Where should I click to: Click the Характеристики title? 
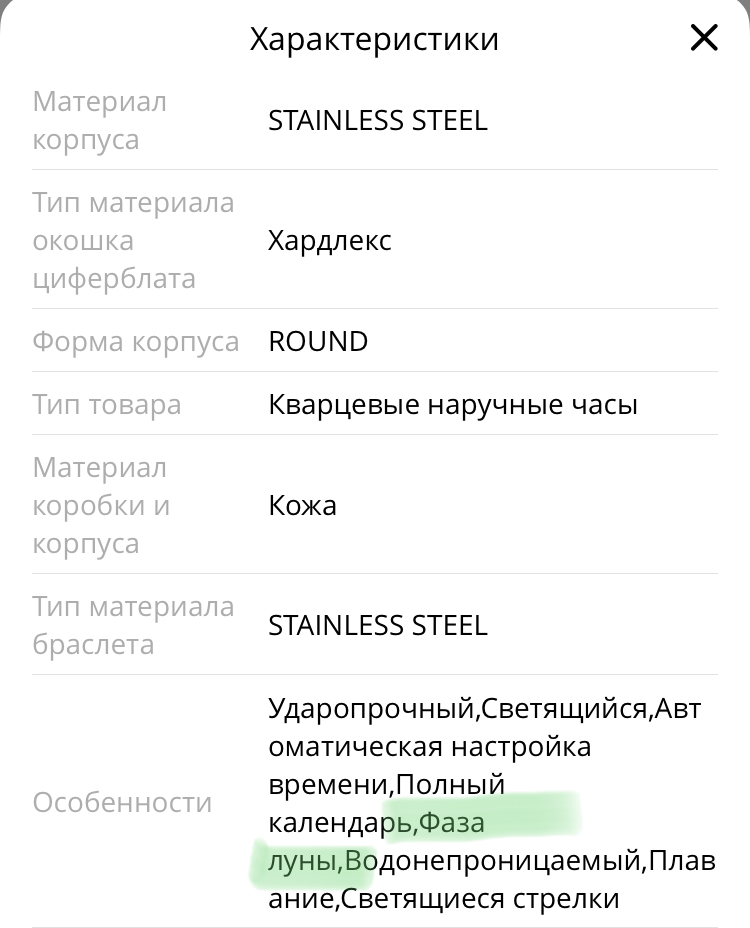coord(374,39)
